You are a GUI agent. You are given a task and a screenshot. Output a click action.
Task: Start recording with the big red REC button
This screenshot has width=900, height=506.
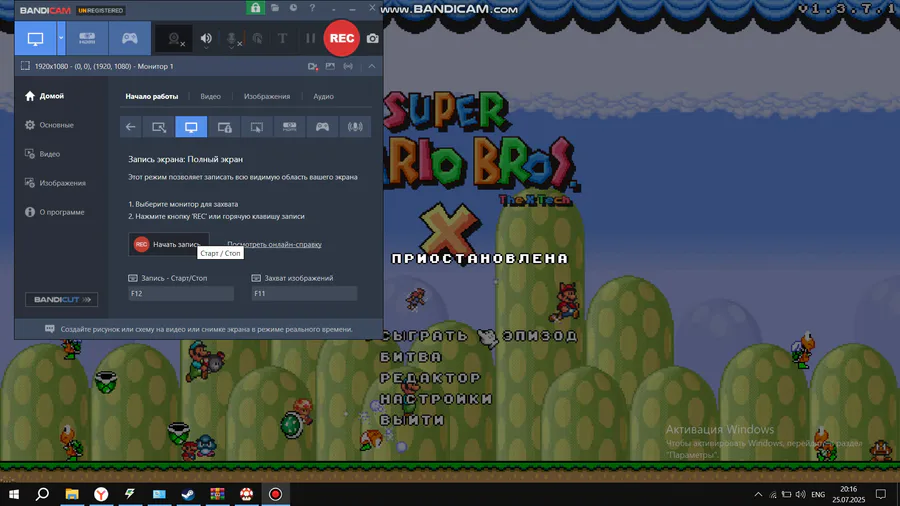pos(342,38)
